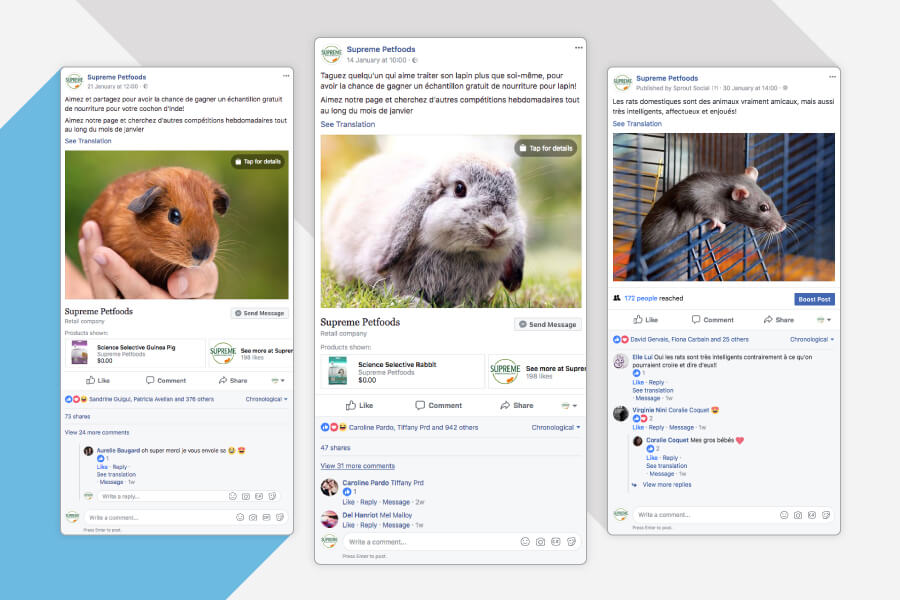The image size is (900, 600).
Task: Attach photo to guinea pig post comment
Action: pyautogui.click(x=253, y=517)
